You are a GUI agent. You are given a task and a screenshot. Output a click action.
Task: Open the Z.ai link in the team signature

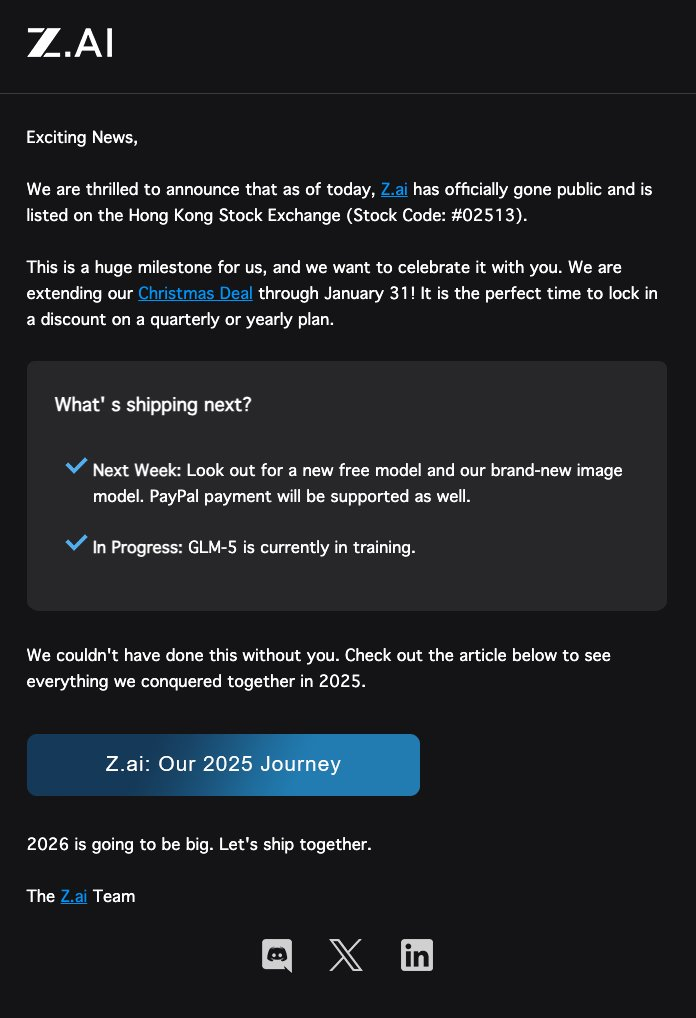pyautogui.click(x=73, y=896)
